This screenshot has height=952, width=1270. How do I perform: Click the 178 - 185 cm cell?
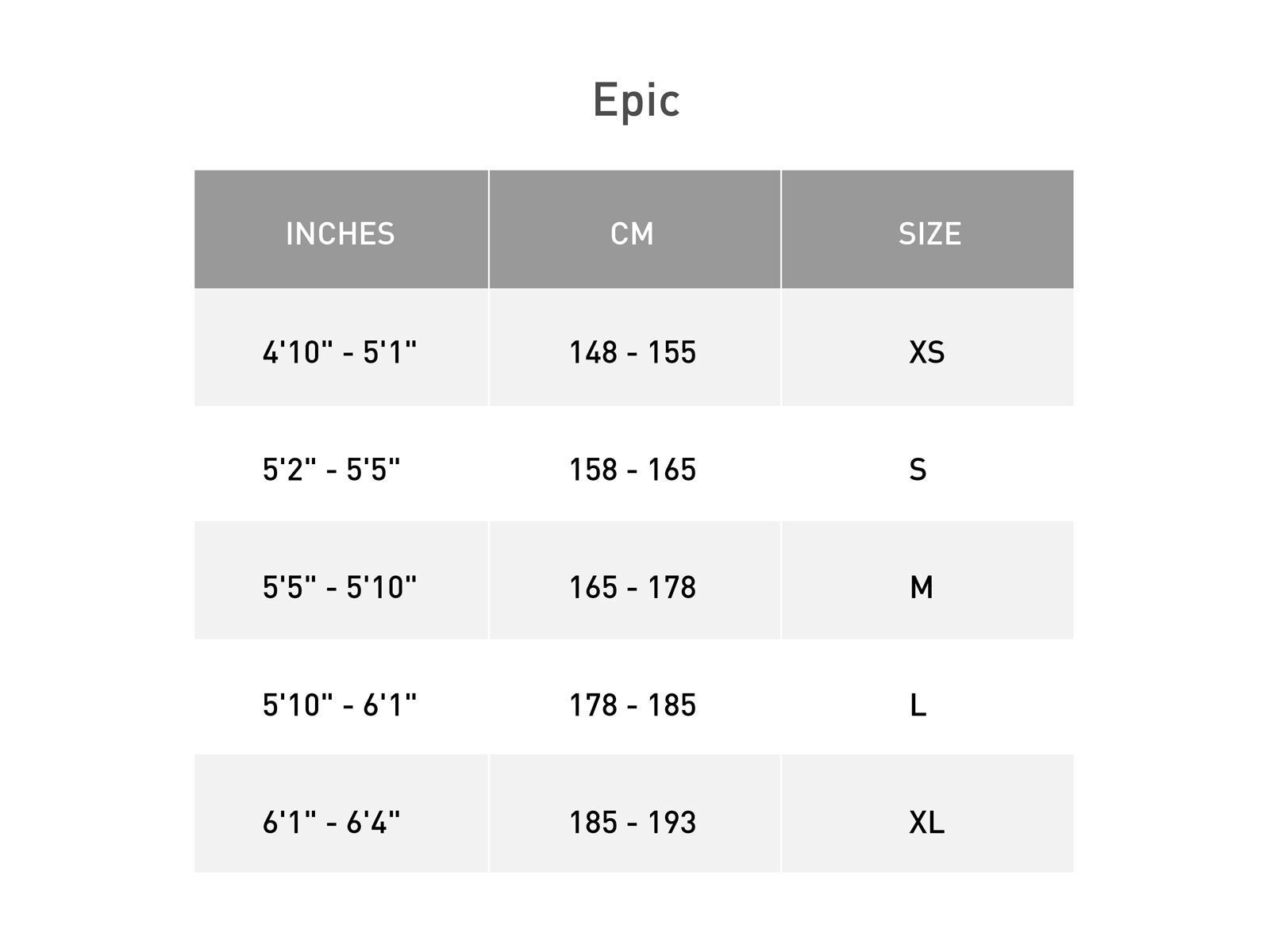coord(633,704)
